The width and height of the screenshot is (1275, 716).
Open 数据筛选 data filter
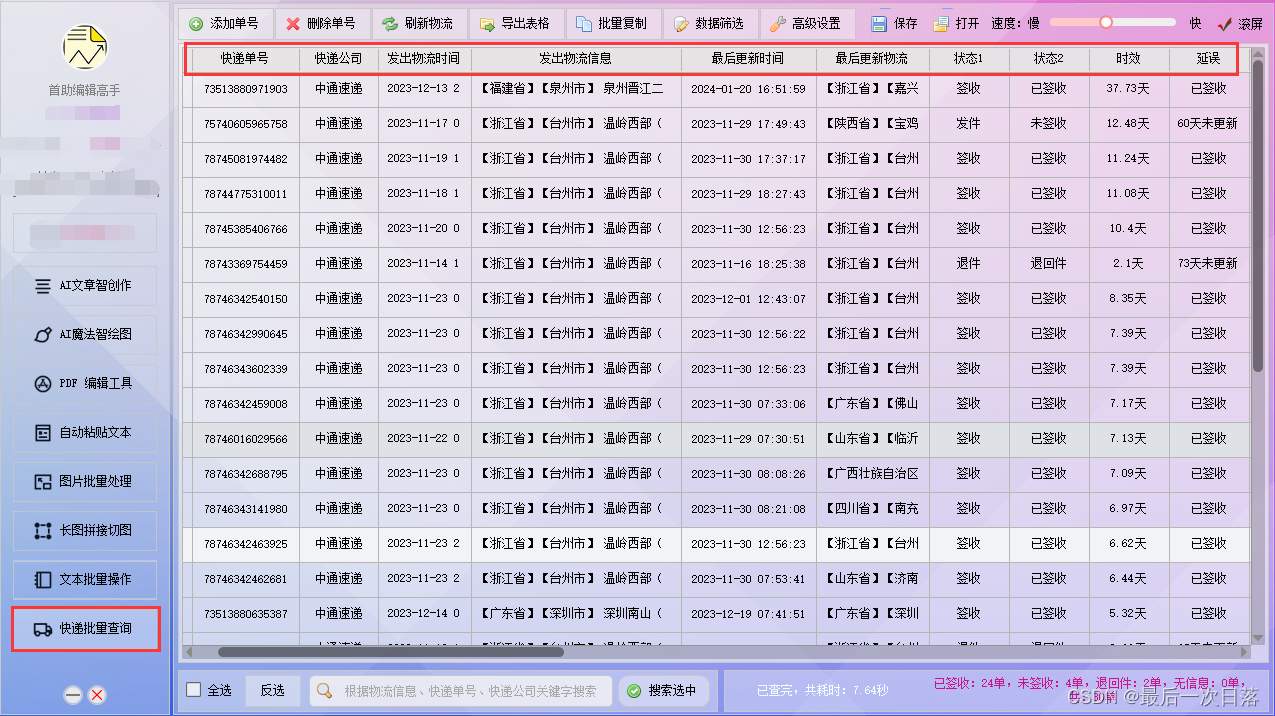(708, 23)
